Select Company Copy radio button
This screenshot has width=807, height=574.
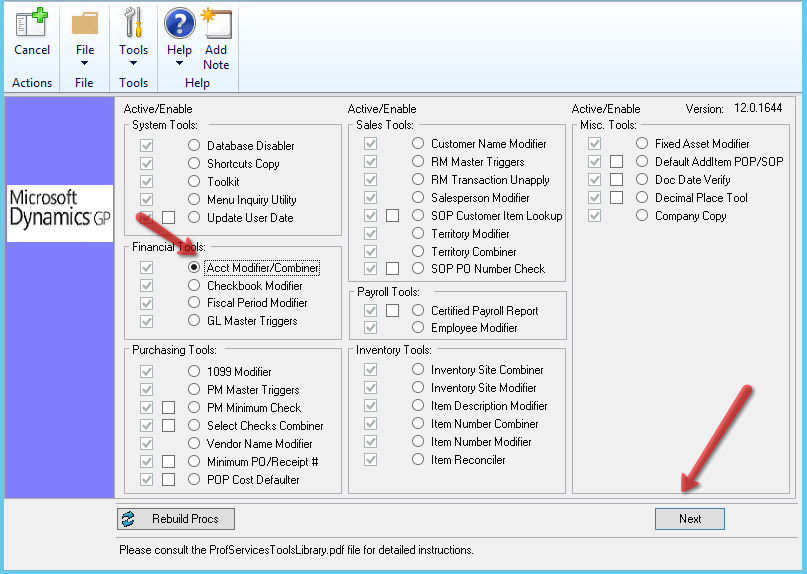click(642, 215)
